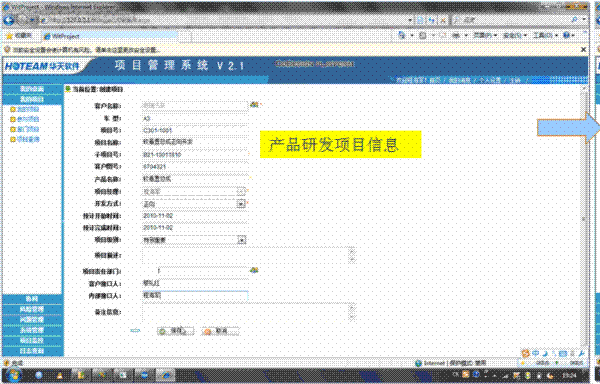Open the print options dropdown arrow
Image resolution: width=600 pixels, height=384 pixels.
[466, 36]
